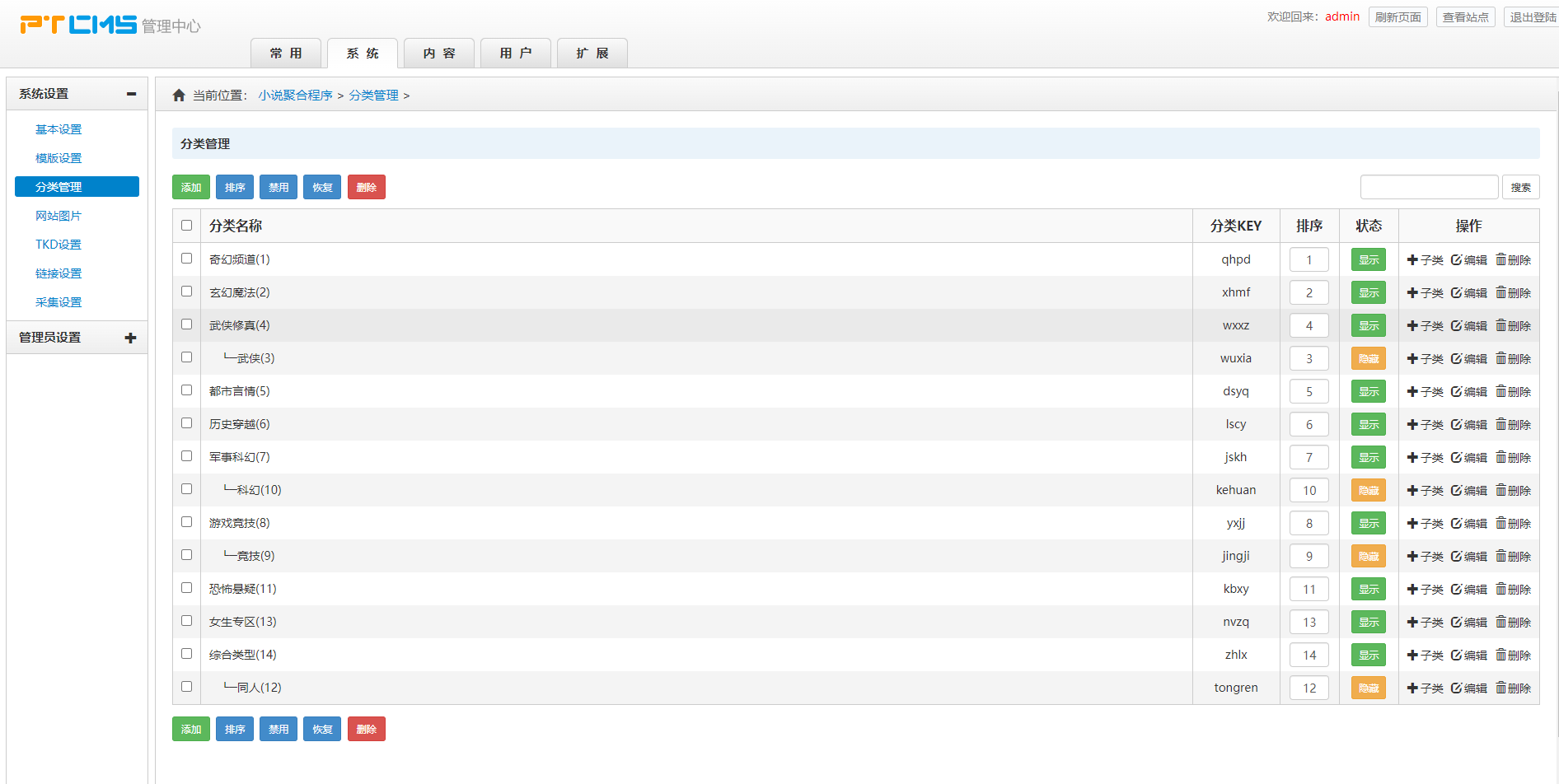Collapse the 系统设置 sidebar section

point(131,94)
